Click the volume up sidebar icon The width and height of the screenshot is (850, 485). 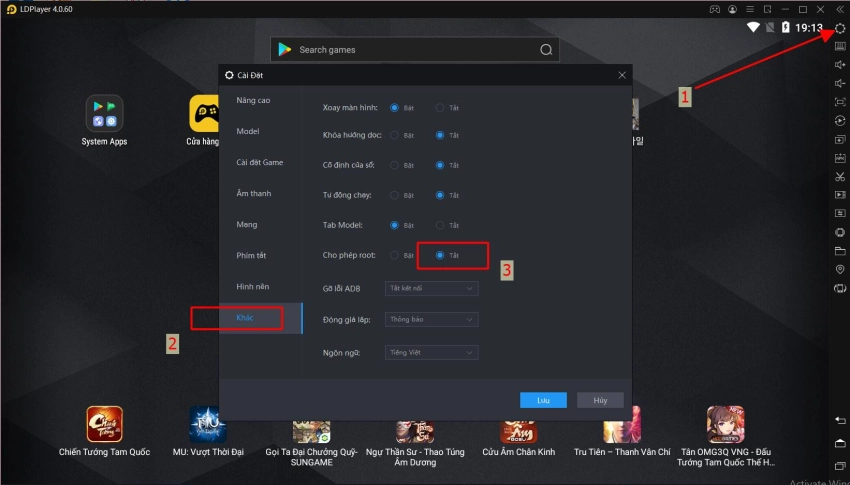tap(839, 64)
